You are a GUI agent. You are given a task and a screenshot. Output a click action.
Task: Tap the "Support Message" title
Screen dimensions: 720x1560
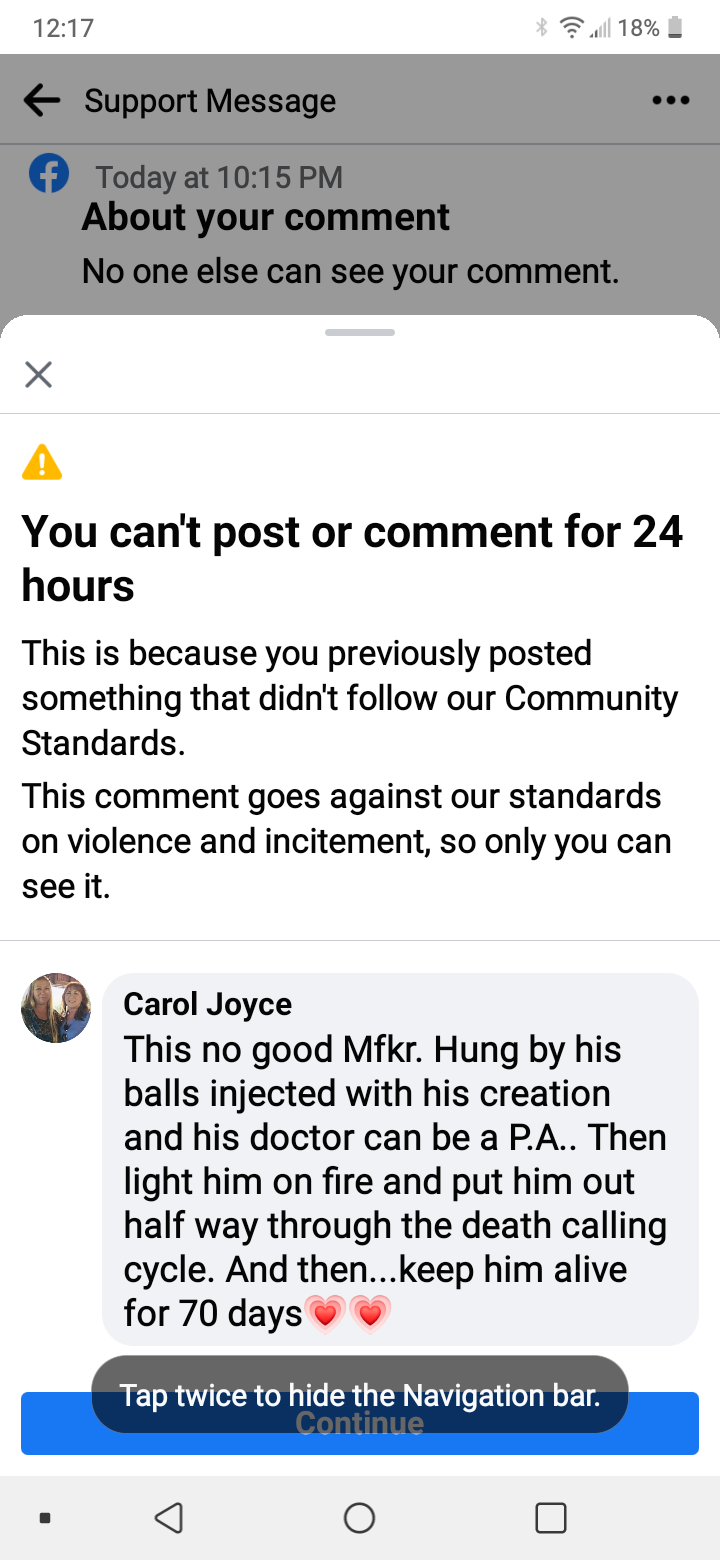tap(210, 101)
